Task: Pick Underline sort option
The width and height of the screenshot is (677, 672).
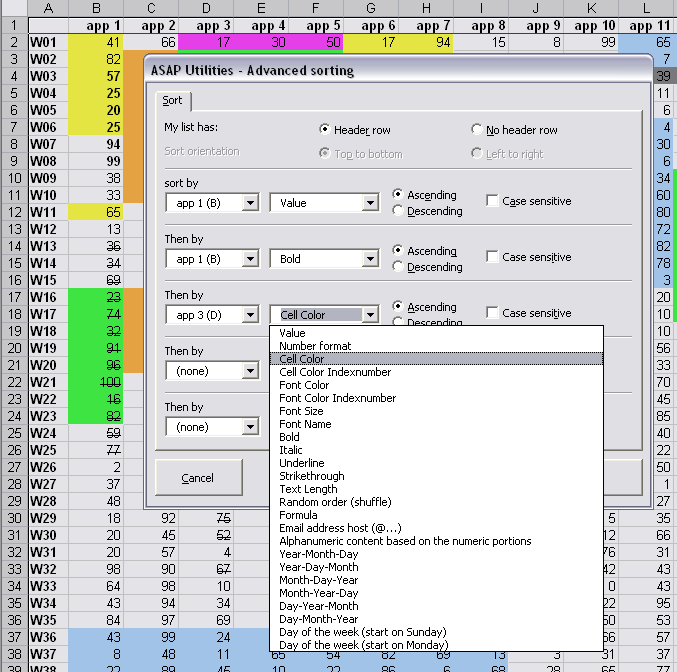Action: click(x=436, y=463)
